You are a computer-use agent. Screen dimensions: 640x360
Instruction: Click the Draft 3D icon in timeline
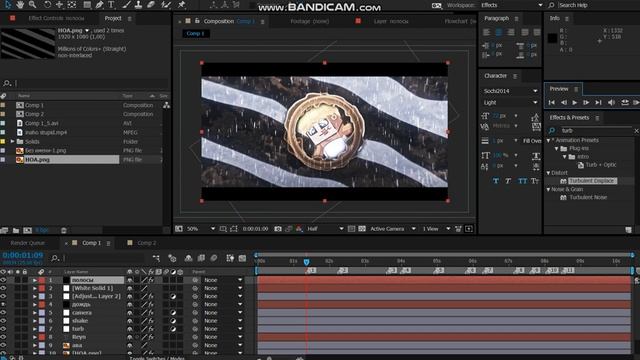[172, 258]
